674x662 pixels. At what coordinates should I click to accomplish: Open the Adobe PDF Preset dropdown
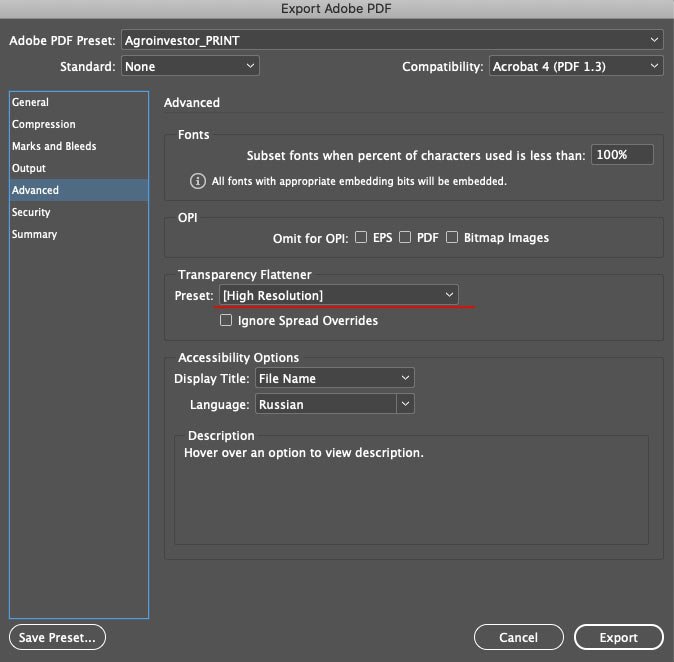point(392,40)
